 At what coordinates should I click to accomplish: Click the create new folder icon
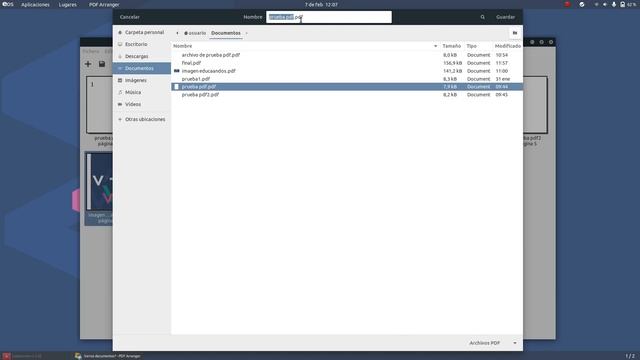pyautogui.click(x=515, y=33)
